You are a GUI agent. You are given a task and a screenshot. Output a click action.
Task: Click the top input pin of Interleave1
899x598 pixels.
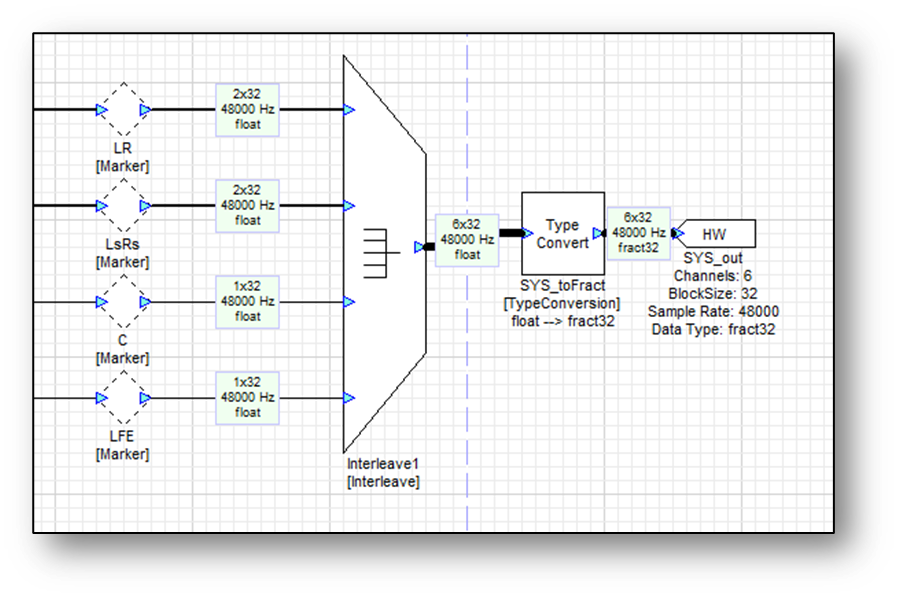pyautogui.click(x=349, y=110)
